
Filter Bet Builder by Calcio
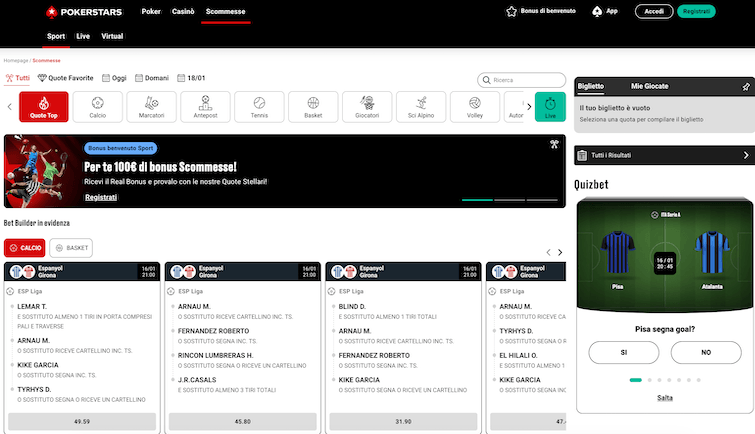pyautogui.click(x=25, y=248)
